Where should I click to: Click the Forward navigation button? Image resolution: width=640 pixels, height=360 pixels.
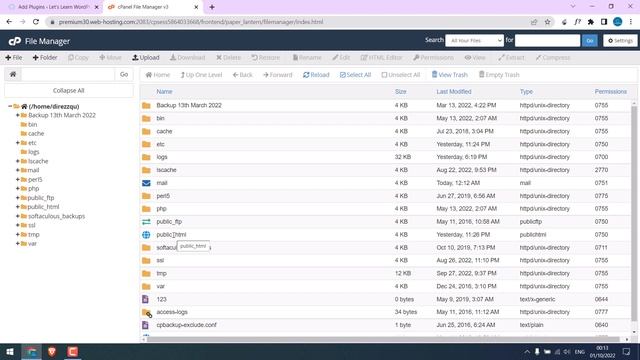278,75
